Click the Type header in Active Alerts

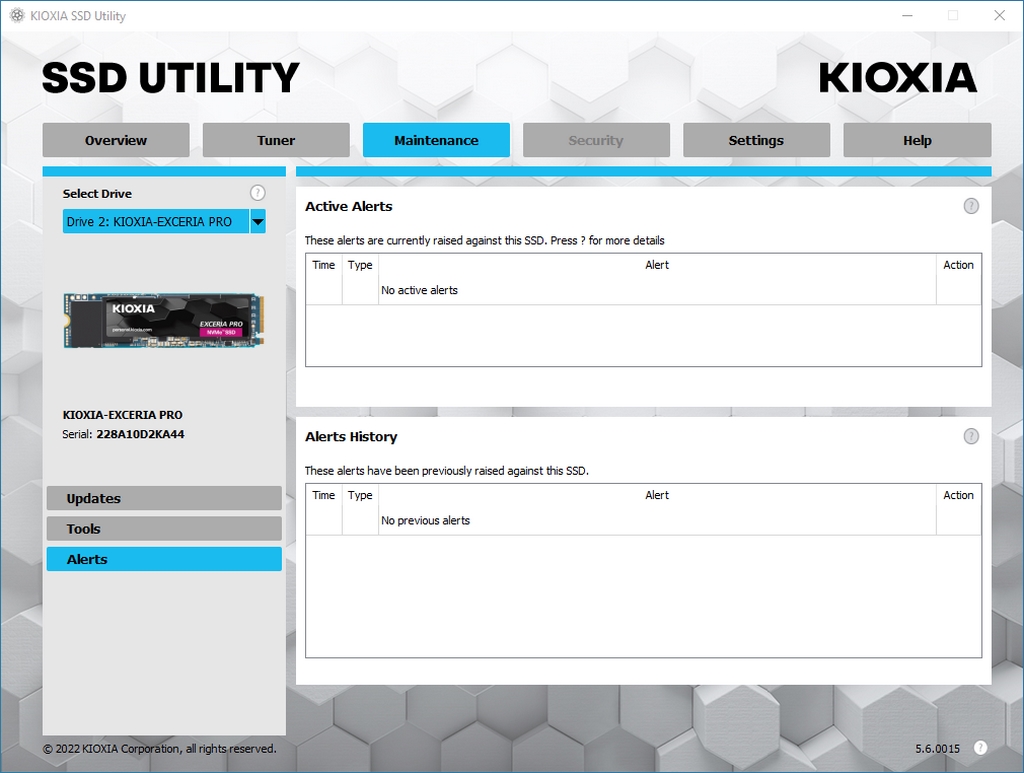coord(360,265)
